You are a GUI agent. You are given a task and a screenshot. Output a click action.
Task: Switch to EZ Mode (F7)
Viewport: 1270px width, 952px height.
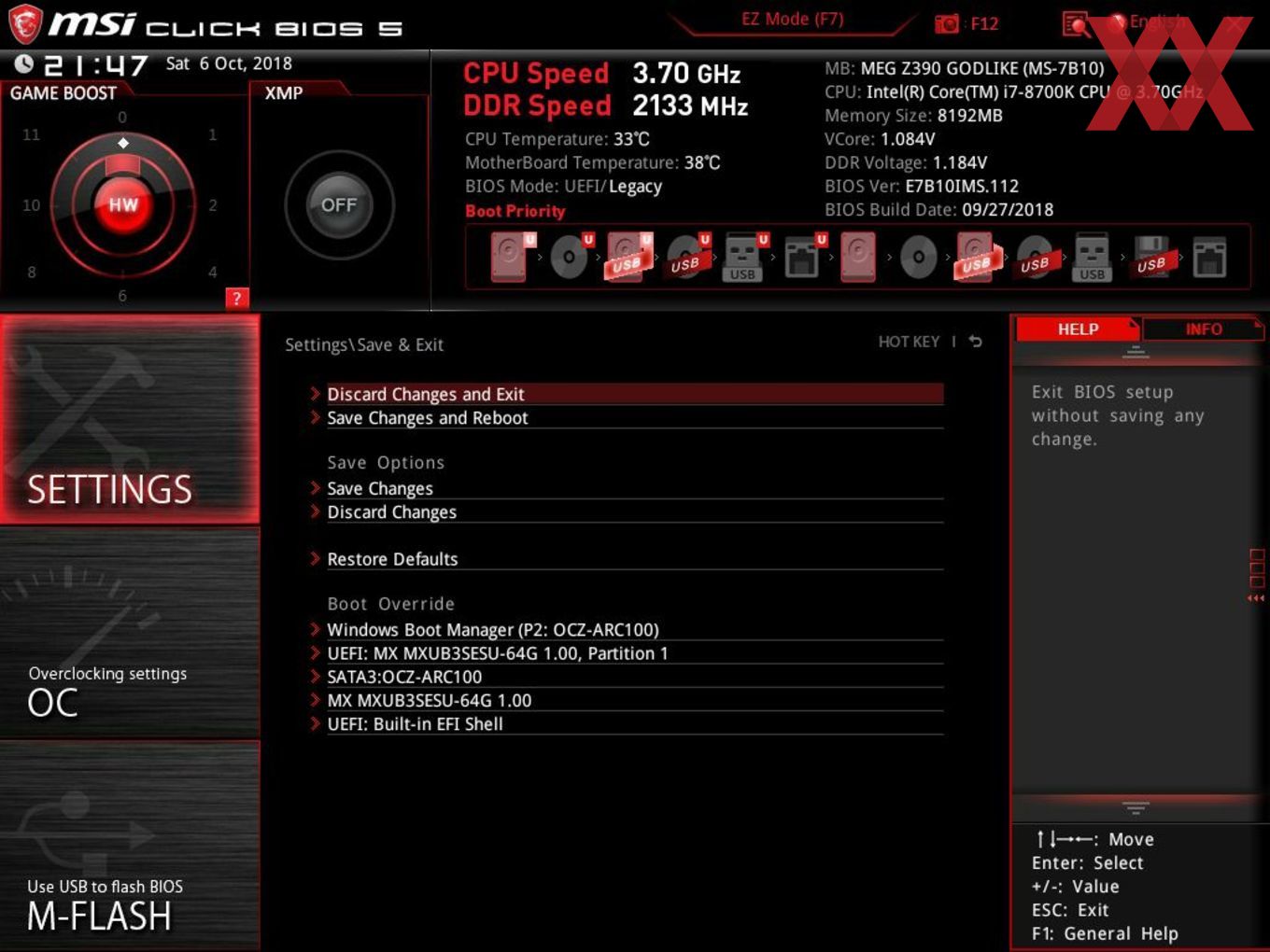click(792, 19)
